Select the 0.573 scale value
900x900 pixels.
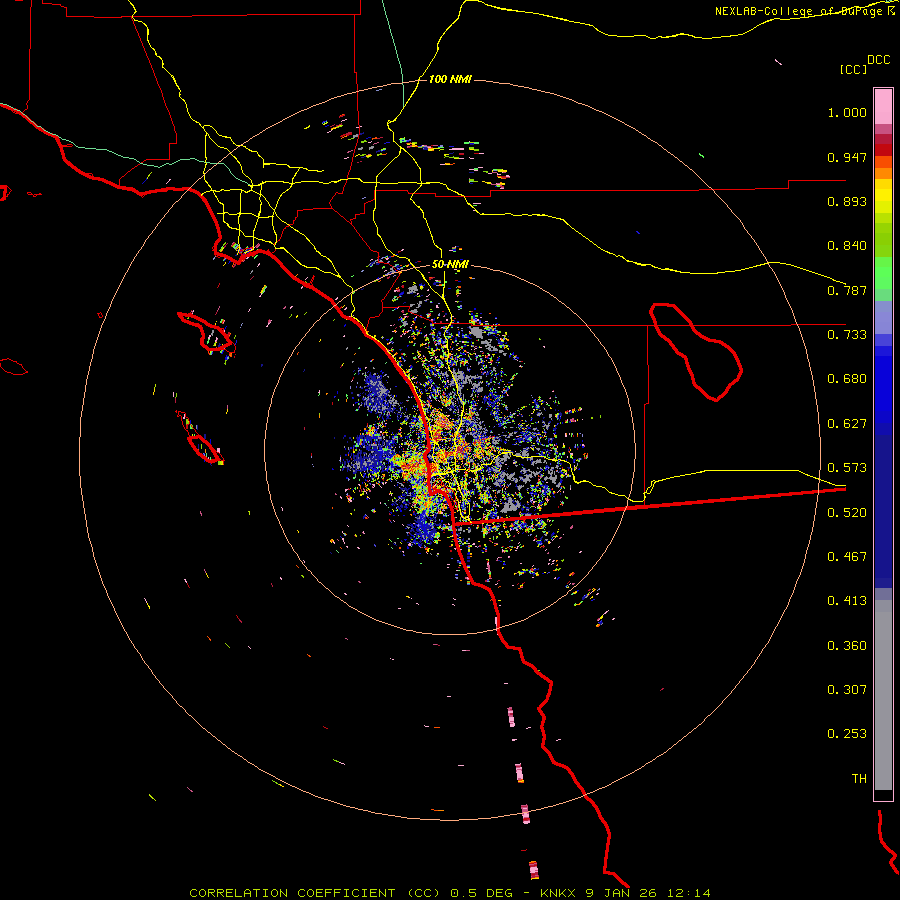point(847,468)
